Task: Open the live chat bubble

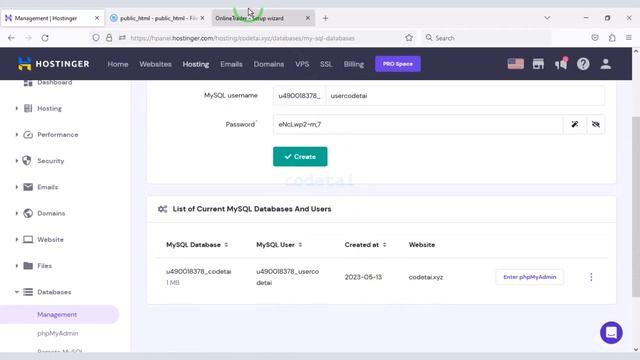Action: pyautogui.click(x=611, y=333)
